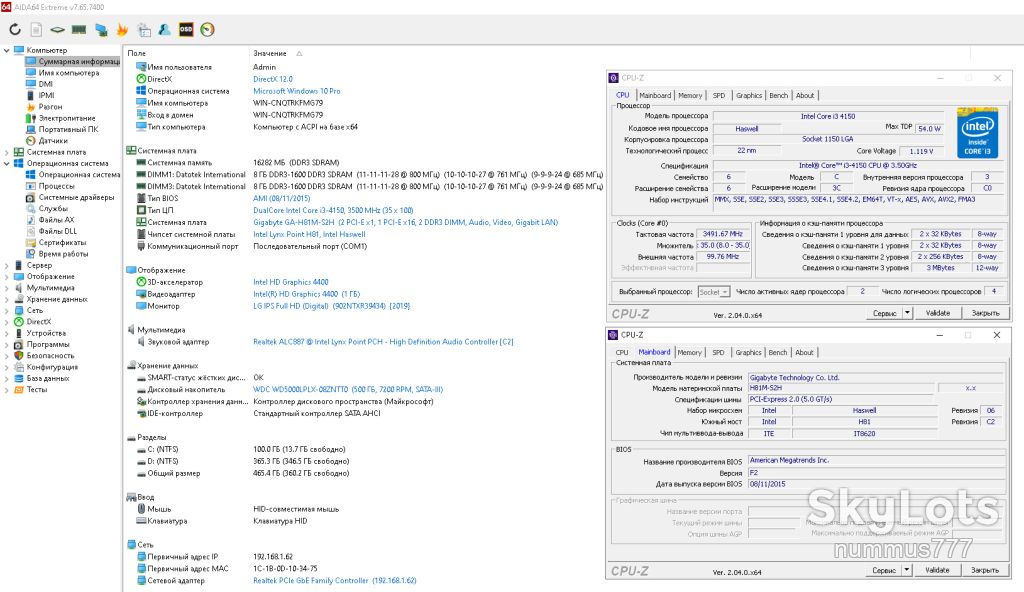Click Validate in CPU-Z Mainboard window

pyautogui.click(x=937, y=570)
